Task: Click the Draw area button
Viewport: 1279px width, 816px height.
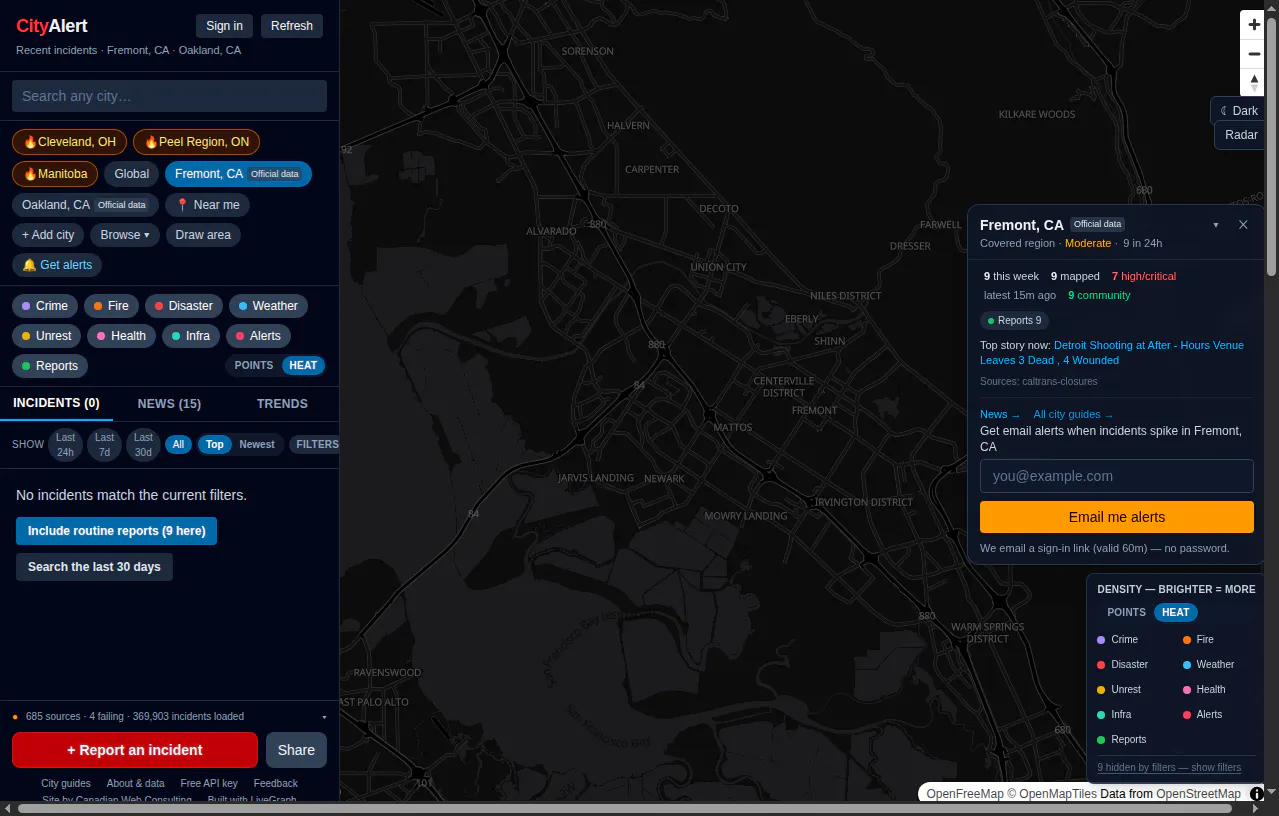Action: [203, 235]
